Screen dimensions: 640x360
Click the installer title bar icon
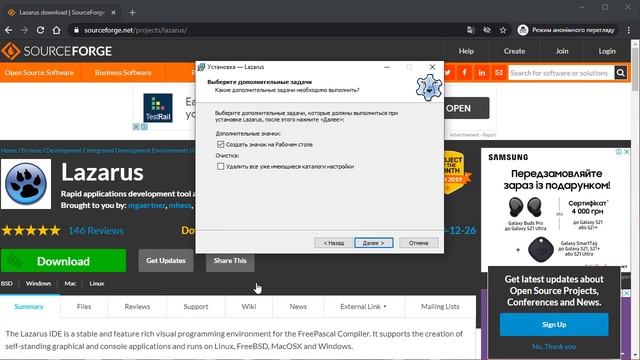pos(201,67)
